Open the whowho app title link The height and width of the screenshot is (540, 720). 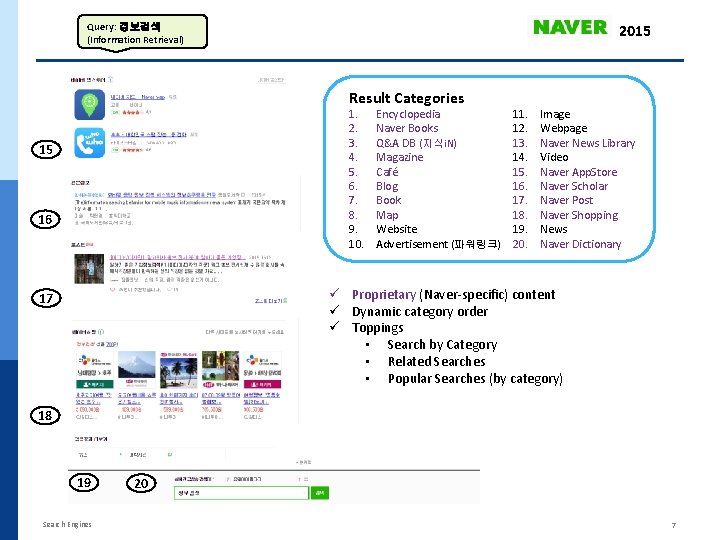click(148, 135)
